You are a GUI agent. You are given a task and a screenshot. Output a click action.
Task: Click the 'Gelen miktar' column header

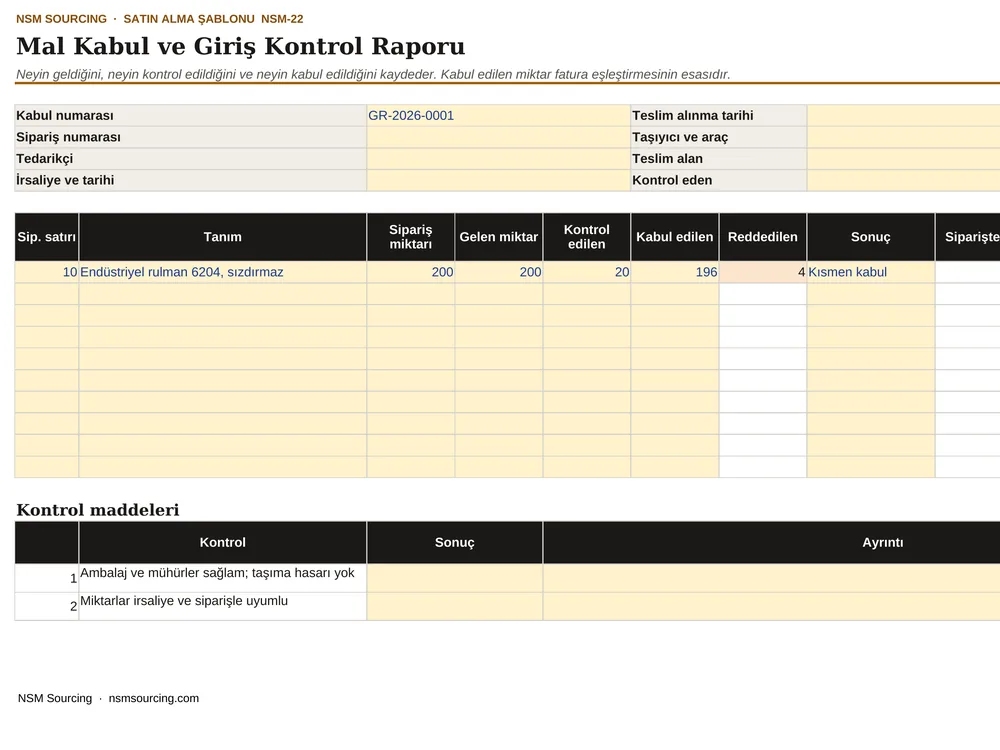499,237
